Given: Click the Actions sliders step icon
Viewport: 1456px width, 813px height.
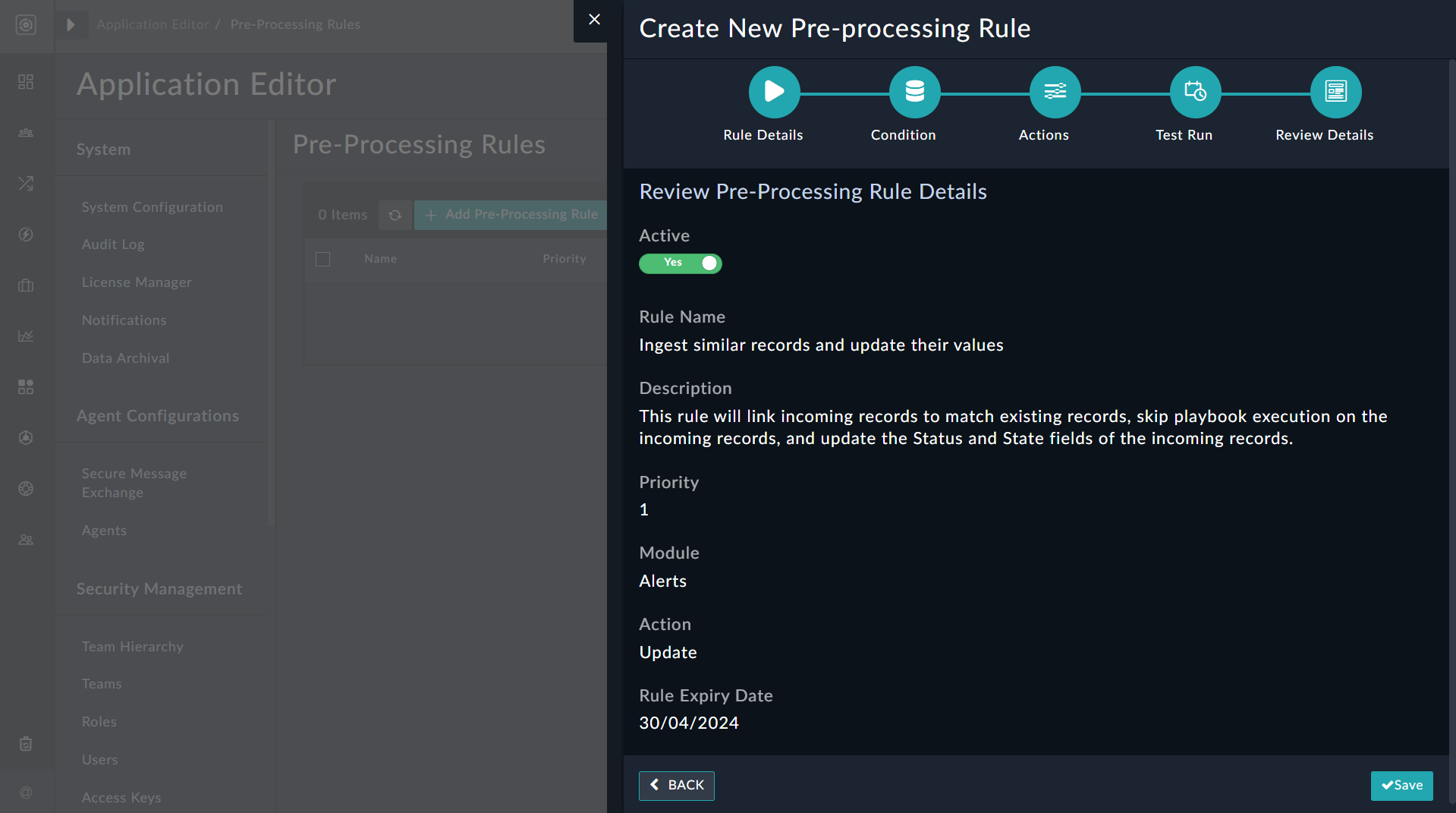Looking at the screenshot, I should click(1054, 92).
